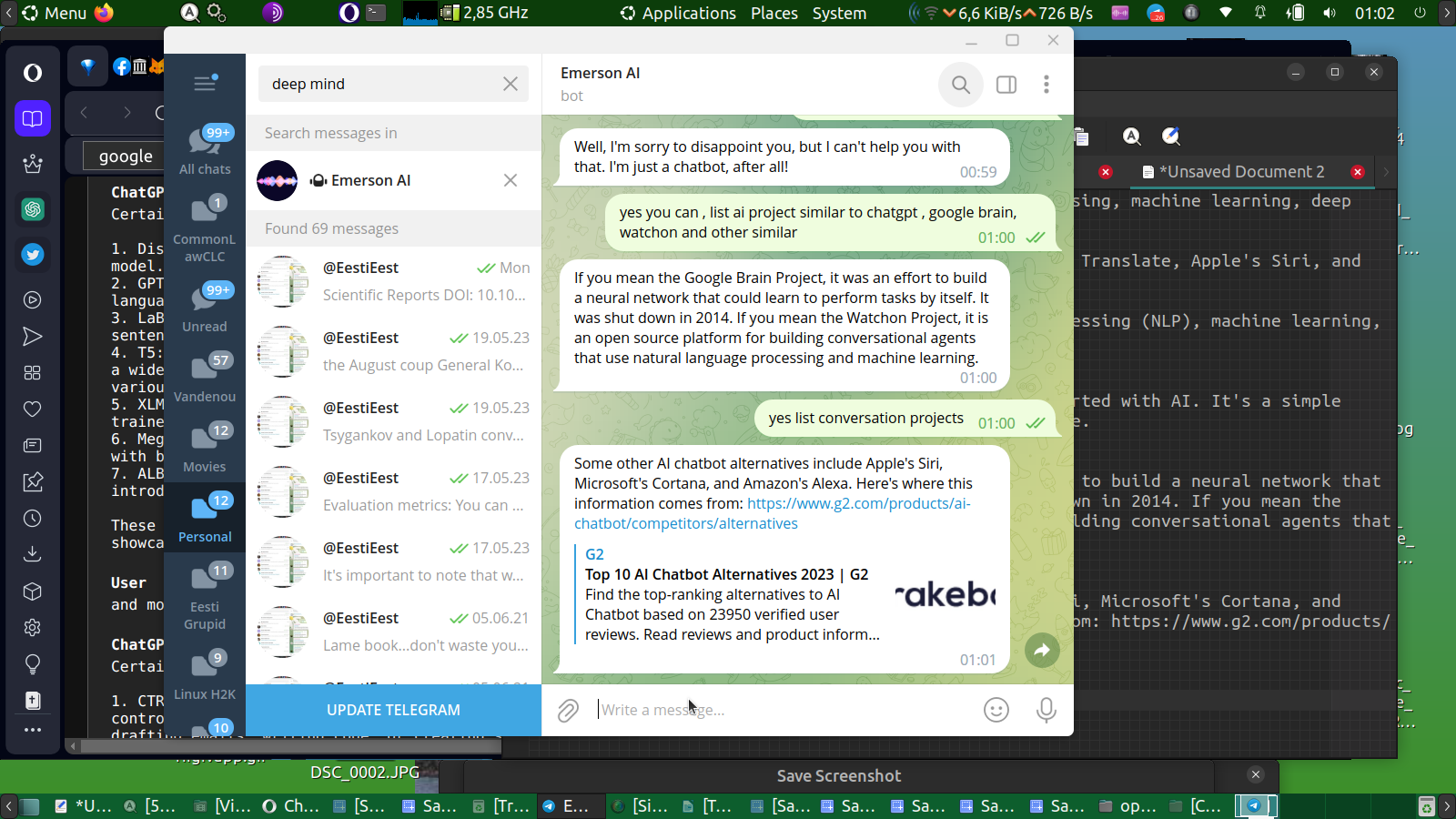Image resolution: width=1456 pixels, height=819 pixels.
Task: Open result 'Evaluation metrics: You can'
Action: (393, 491)
